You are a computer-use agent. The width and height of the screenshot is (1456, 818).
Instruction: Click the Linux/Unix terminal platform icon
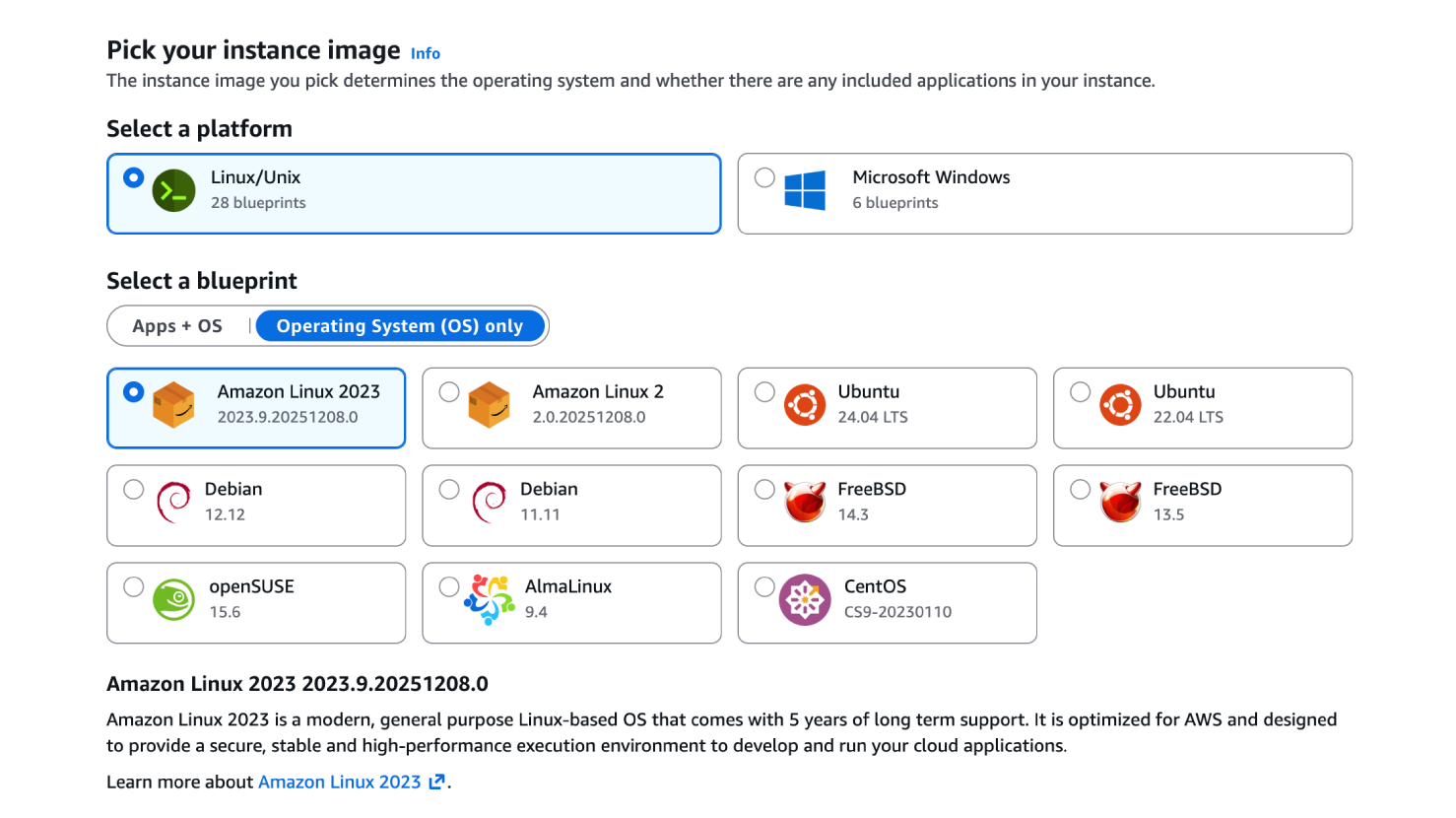pos(174,191)
